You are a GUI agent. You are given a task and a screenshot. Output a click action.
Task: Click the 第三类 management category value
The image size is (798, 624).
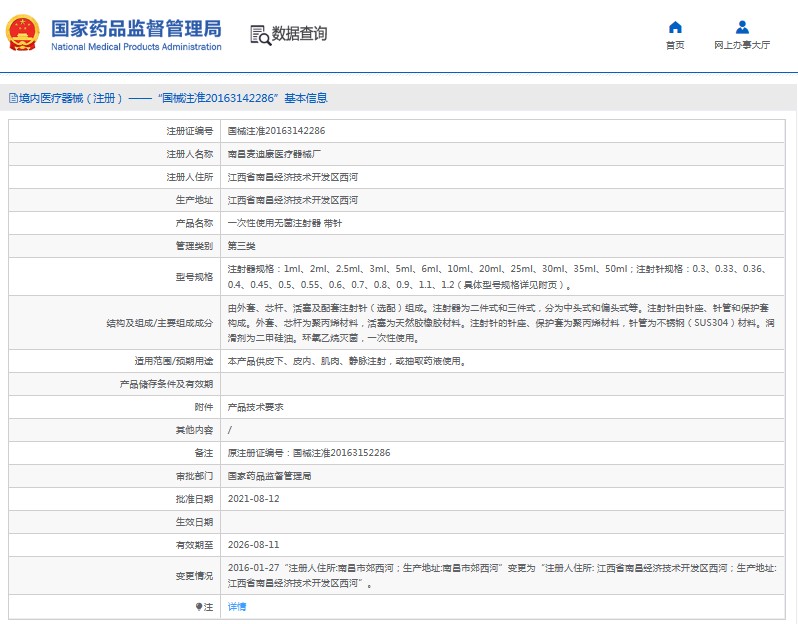click(x=242, y=246)
